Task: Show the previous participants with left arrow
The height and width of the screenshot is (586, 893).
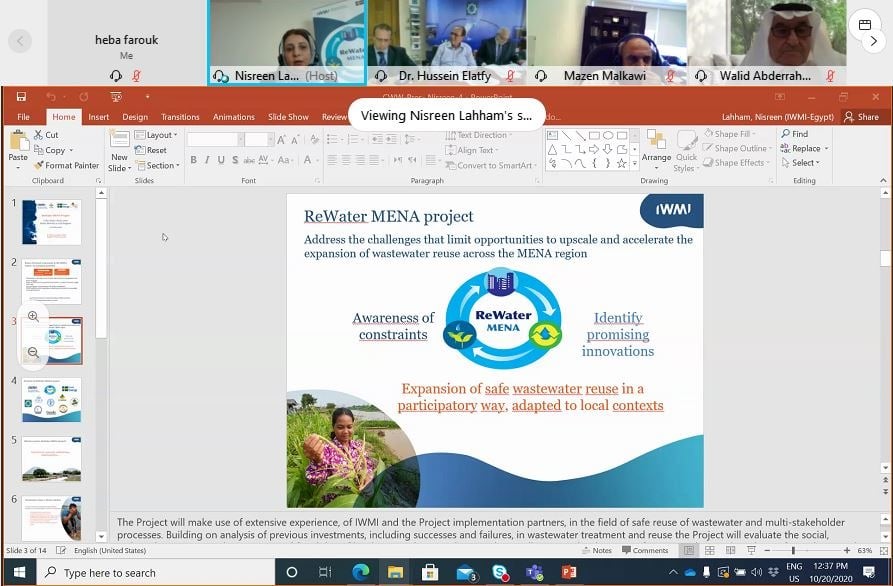Action: [20, 41]
